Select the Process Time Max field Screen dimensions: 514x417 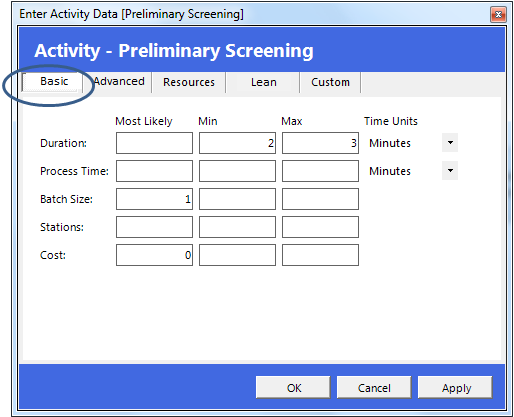pyautogui.click(x=320, y=171)
